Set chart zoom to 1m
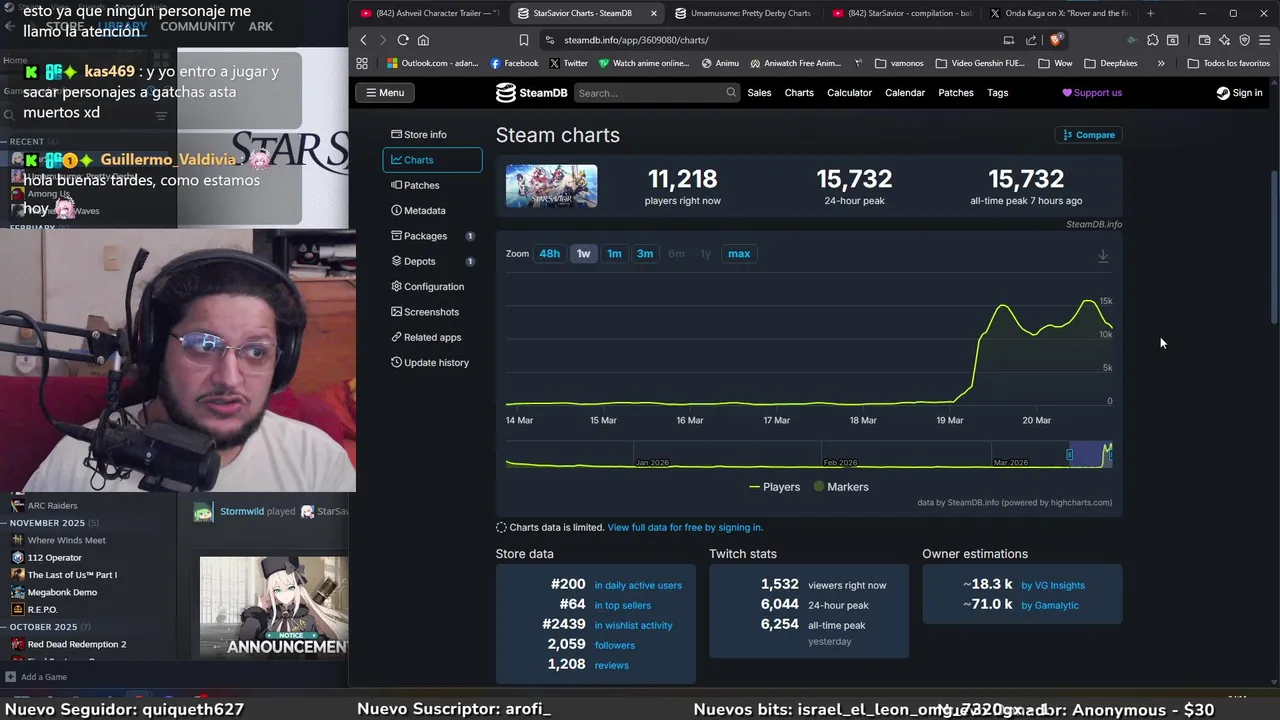The width and height of the screenshot is (1280, 720). point(614,254)
